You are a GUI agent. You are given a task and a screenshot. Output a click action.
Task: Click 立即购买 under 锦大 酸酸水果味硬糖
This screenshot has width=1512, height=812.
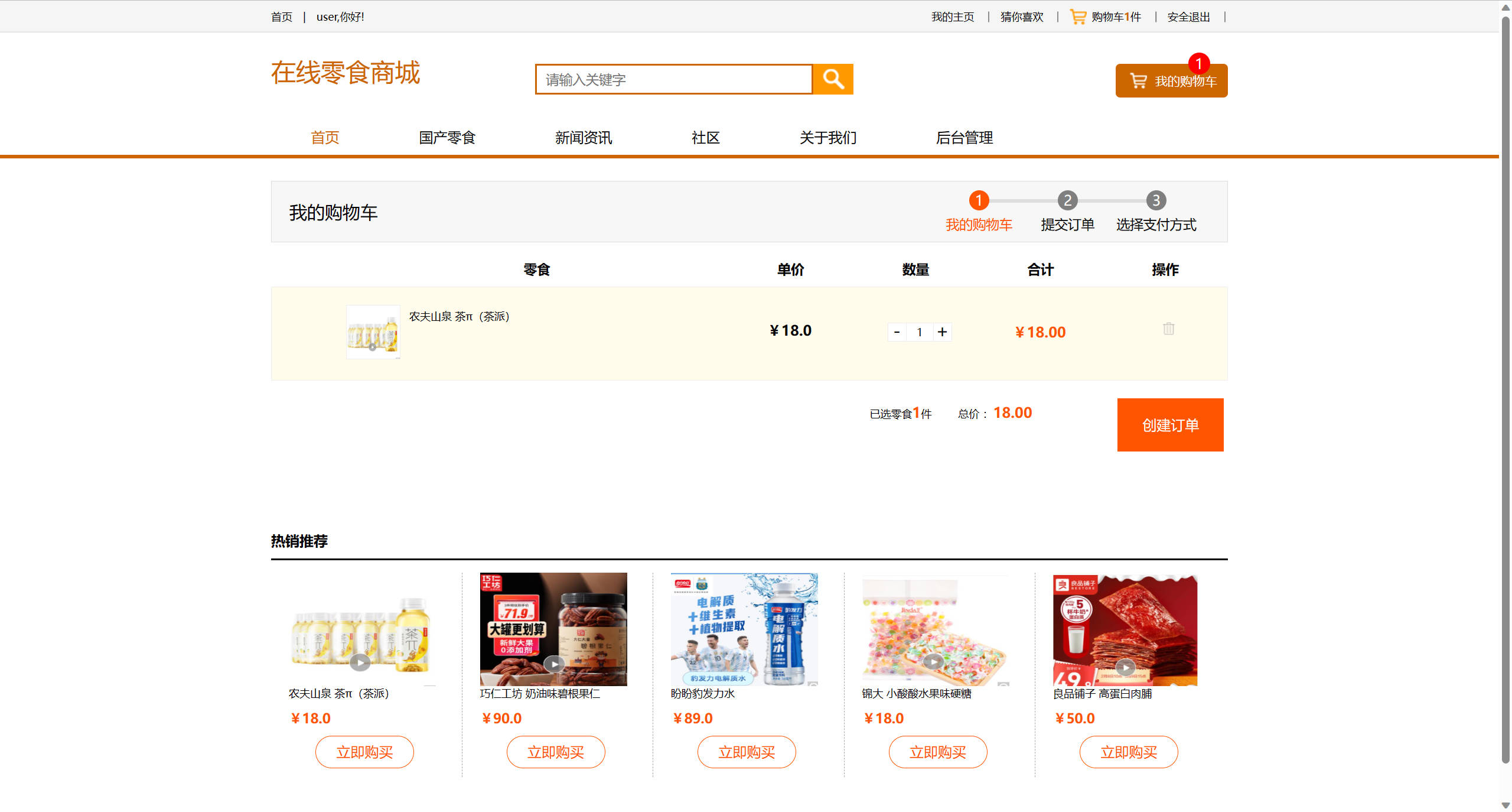[938, 752]
